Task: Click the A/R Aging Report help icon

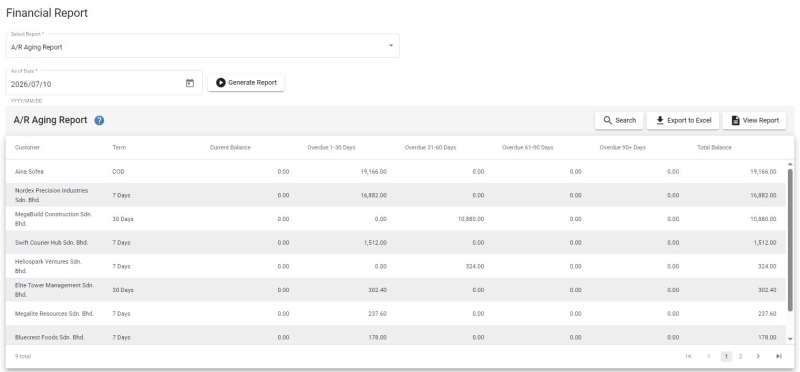Action: pos(99,120)
